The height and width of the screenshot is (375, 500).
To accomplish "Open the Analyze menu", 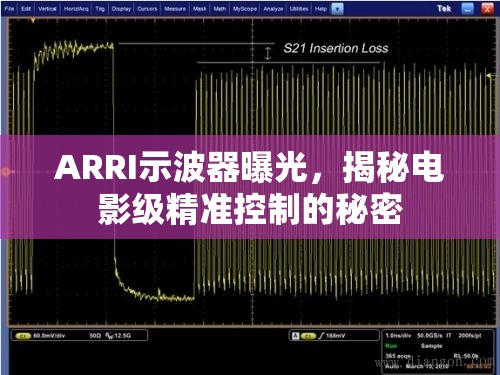I will (273, 9).
